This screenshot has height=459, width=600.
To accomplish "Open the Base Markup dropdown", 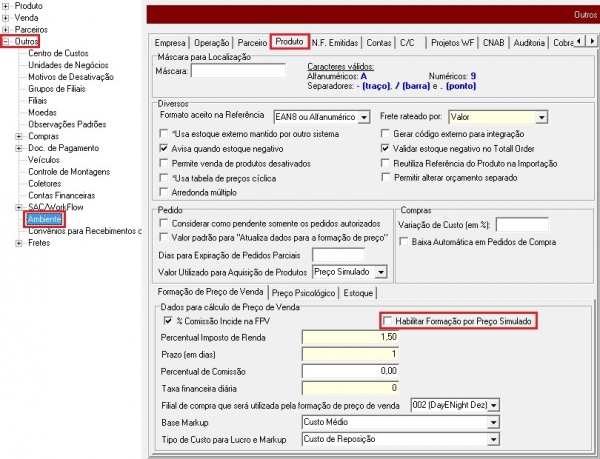I will [491, 423].
